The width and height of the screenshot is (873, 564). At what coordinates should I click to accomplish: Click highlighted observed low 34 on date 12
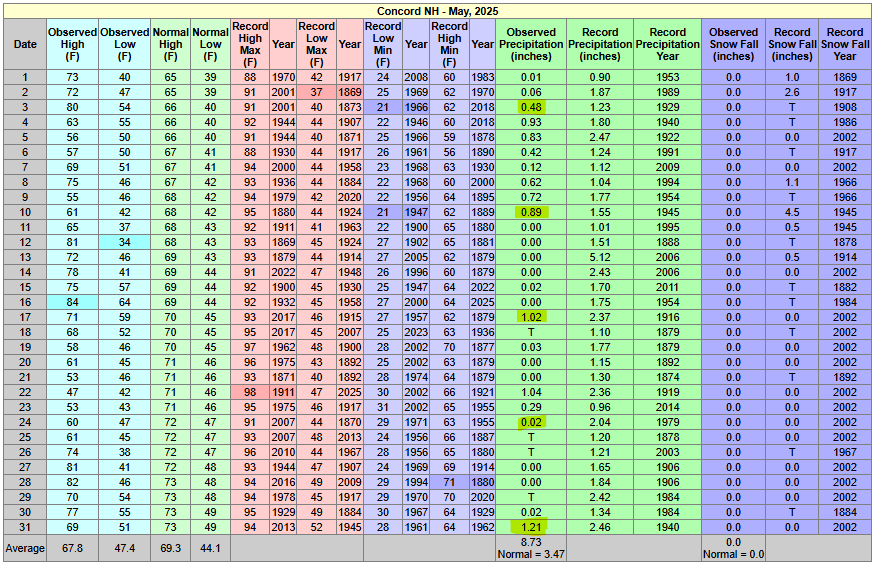point(125,242)
